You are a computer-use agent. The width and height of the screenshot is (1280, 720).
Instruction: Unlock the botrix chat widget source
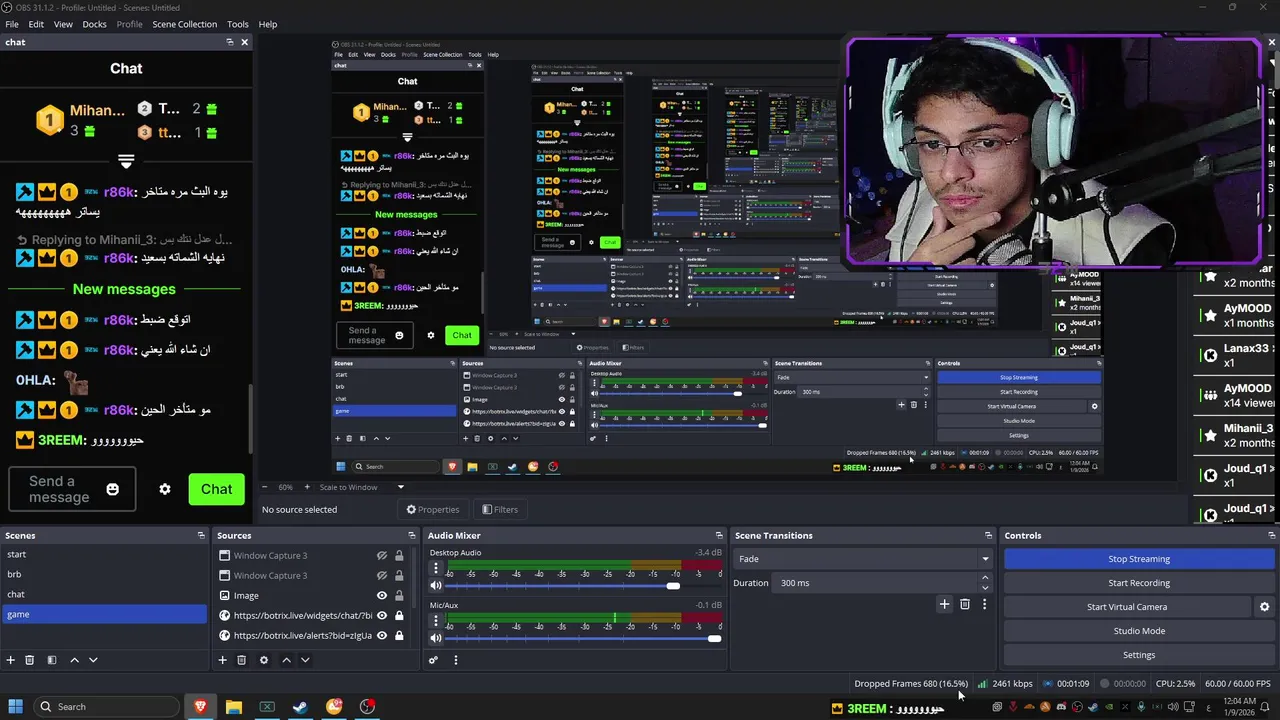[x=399, y=616]
